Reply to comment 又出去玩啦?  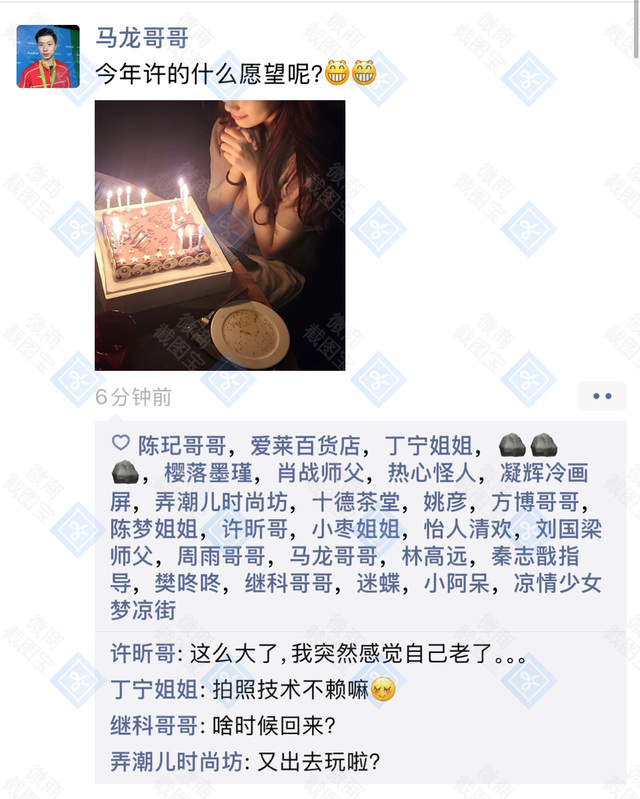point(246,762)
